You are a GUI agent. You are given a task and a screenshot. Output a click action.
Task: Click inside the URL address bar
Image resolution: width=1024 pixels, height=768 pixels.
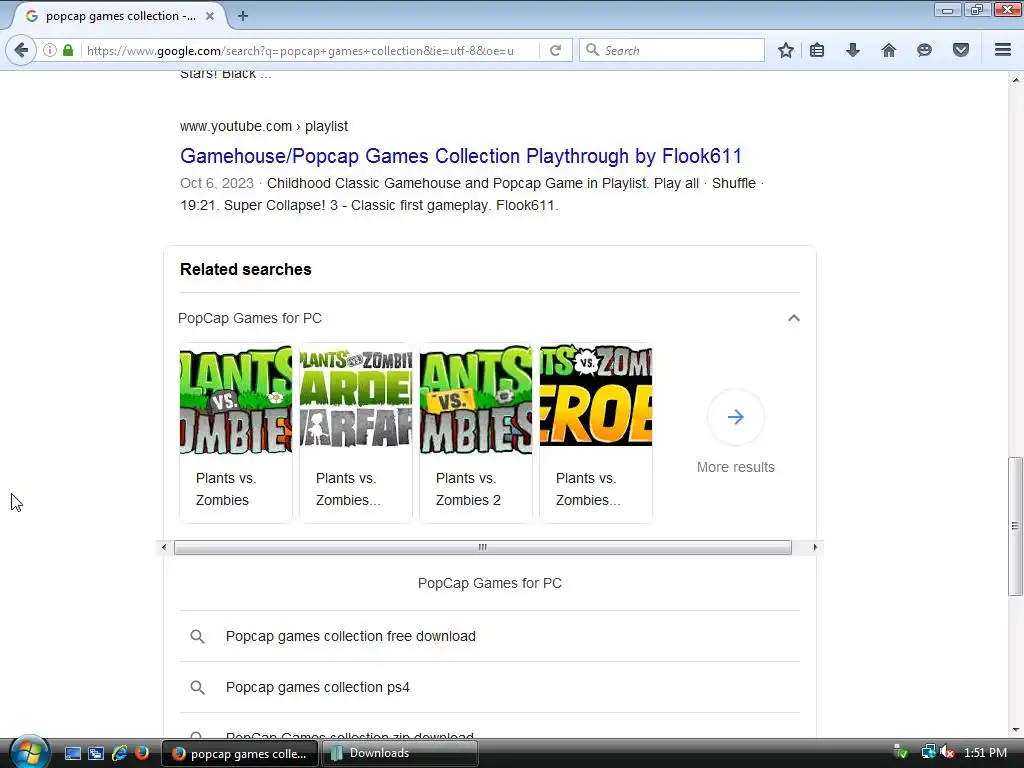[x=310, y=50]
